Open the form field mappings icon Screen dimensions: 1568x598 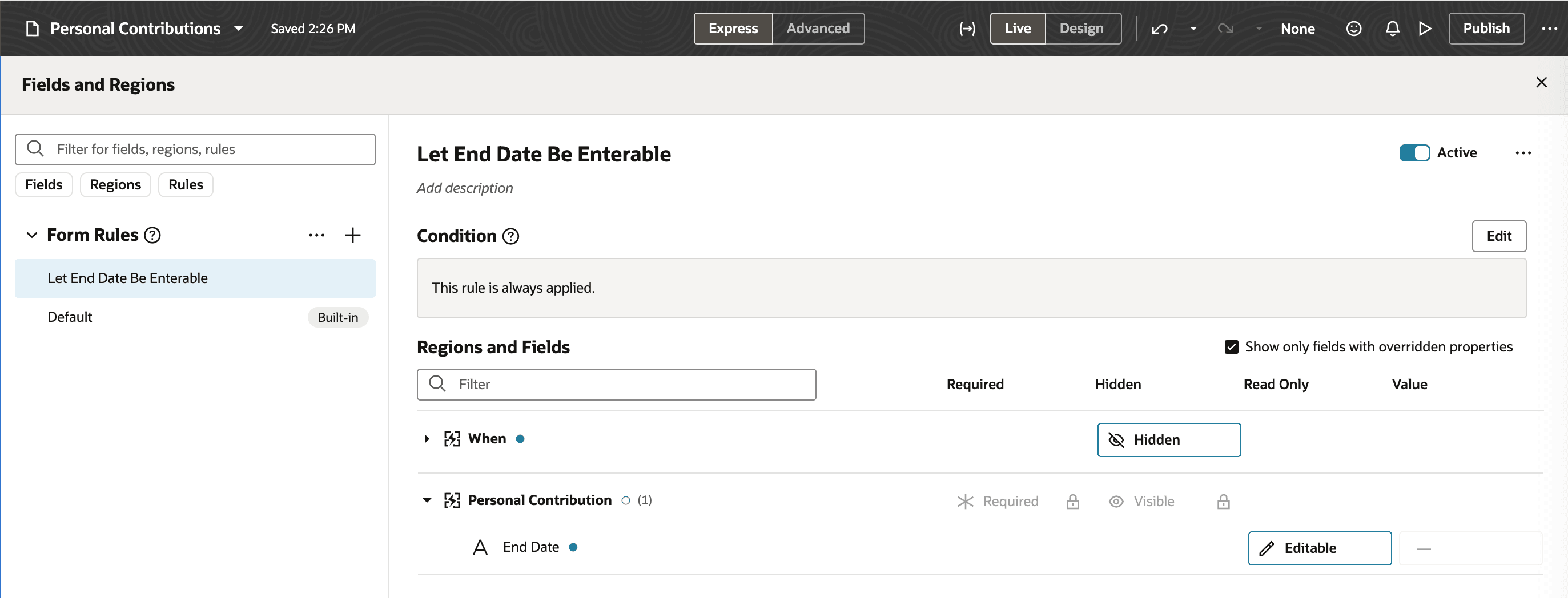(967, 28)
